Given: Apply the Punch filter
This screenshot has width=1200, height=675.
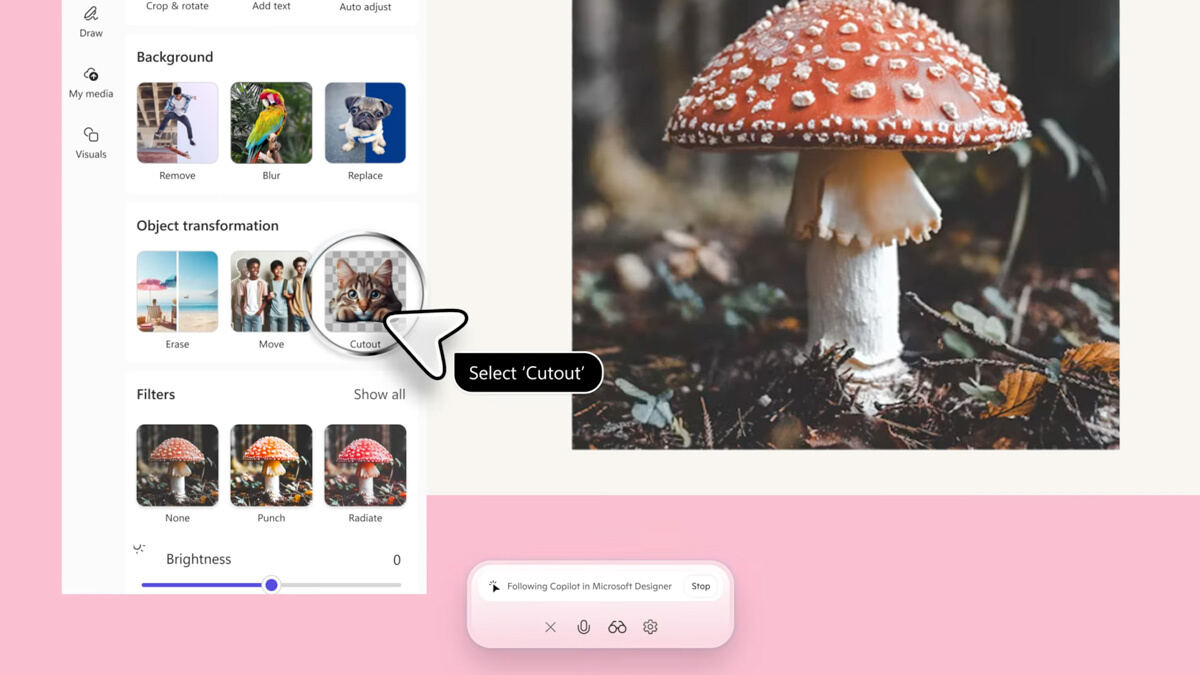Looking at the screenshot, I should click(x=271, y=465).
